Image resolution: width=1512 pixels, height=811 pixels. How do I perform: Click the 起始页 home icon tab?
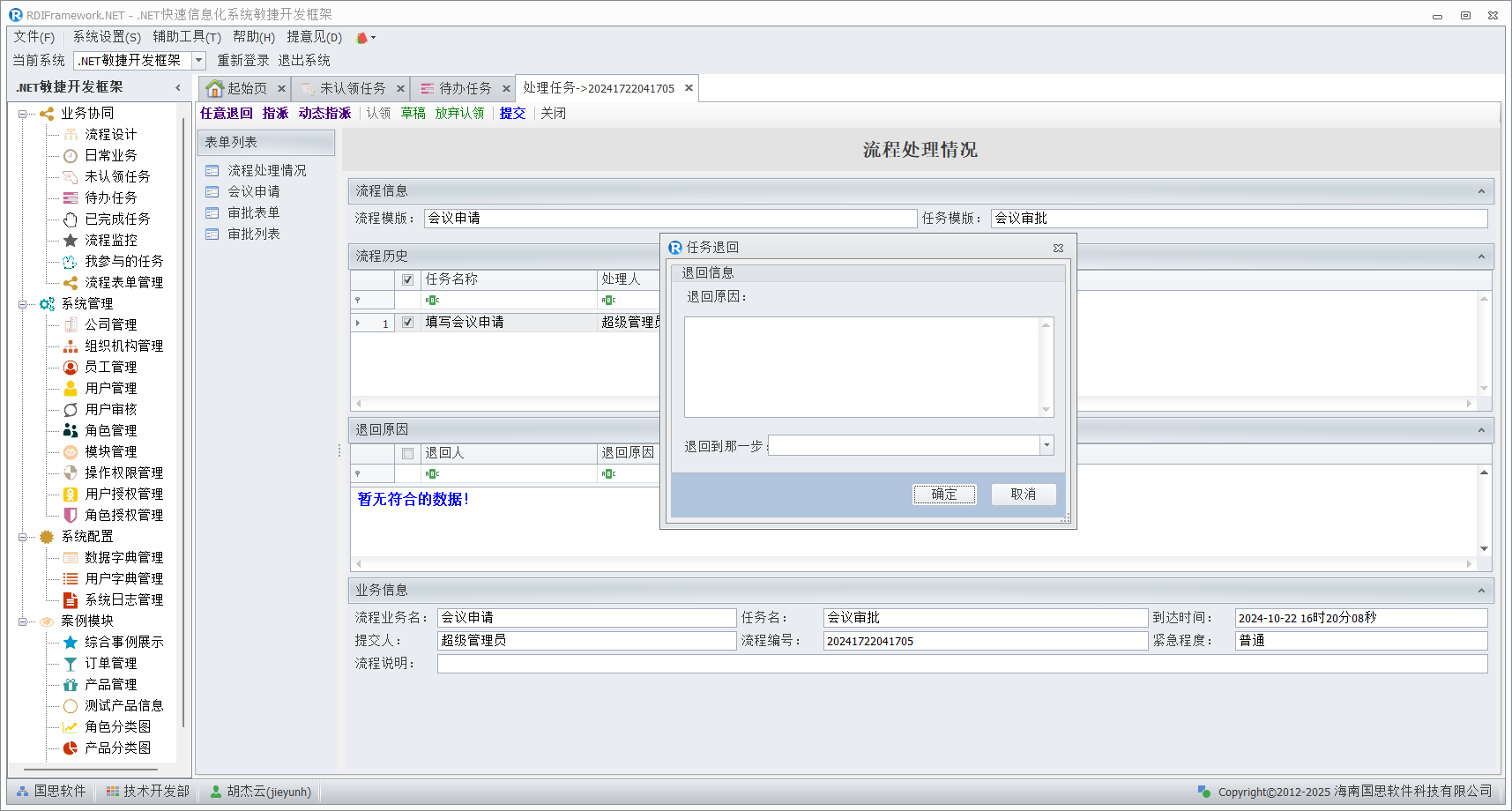pyautogui.click(x=215, y=89)
